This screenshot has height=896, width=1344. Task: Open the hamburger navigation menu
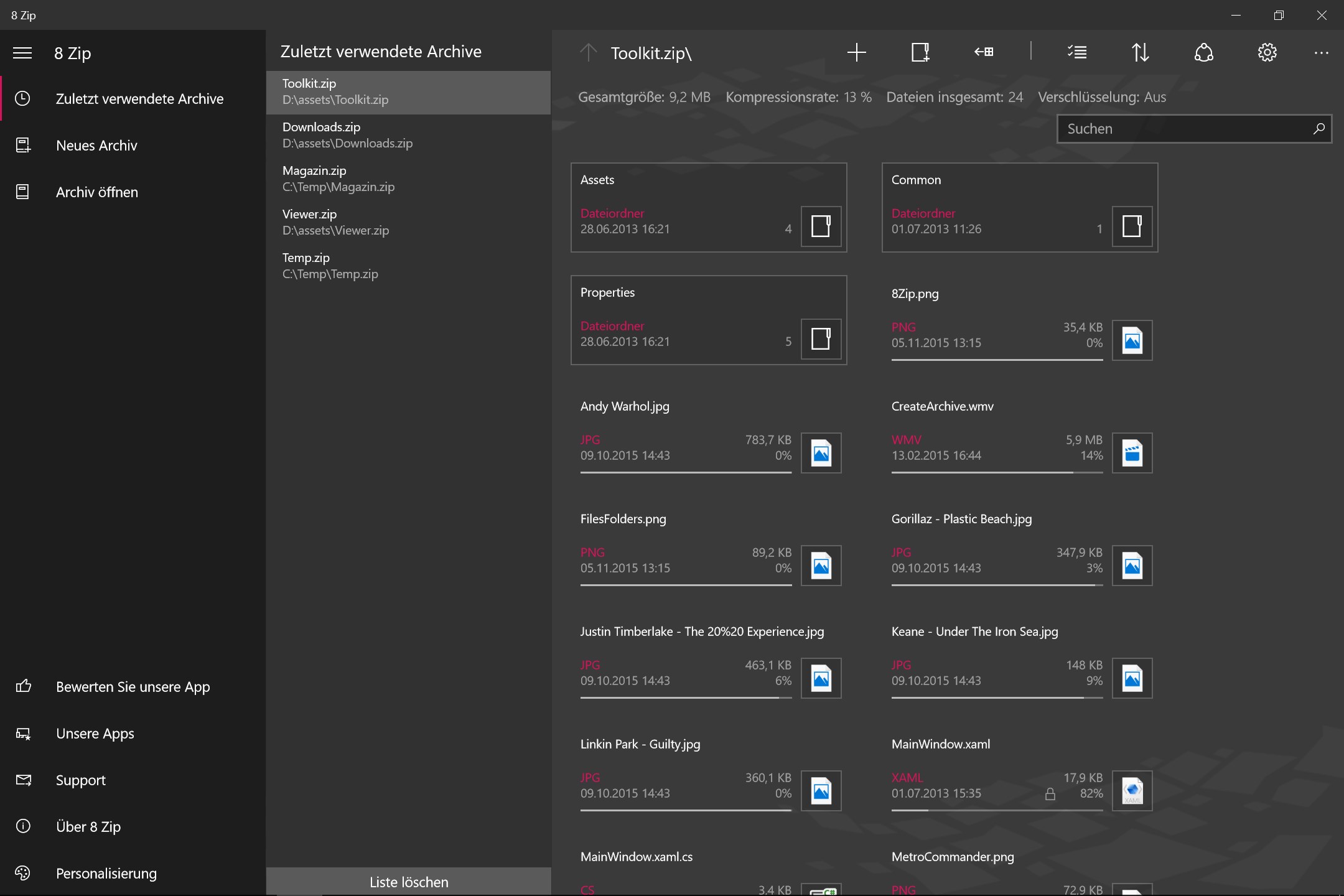22,53
